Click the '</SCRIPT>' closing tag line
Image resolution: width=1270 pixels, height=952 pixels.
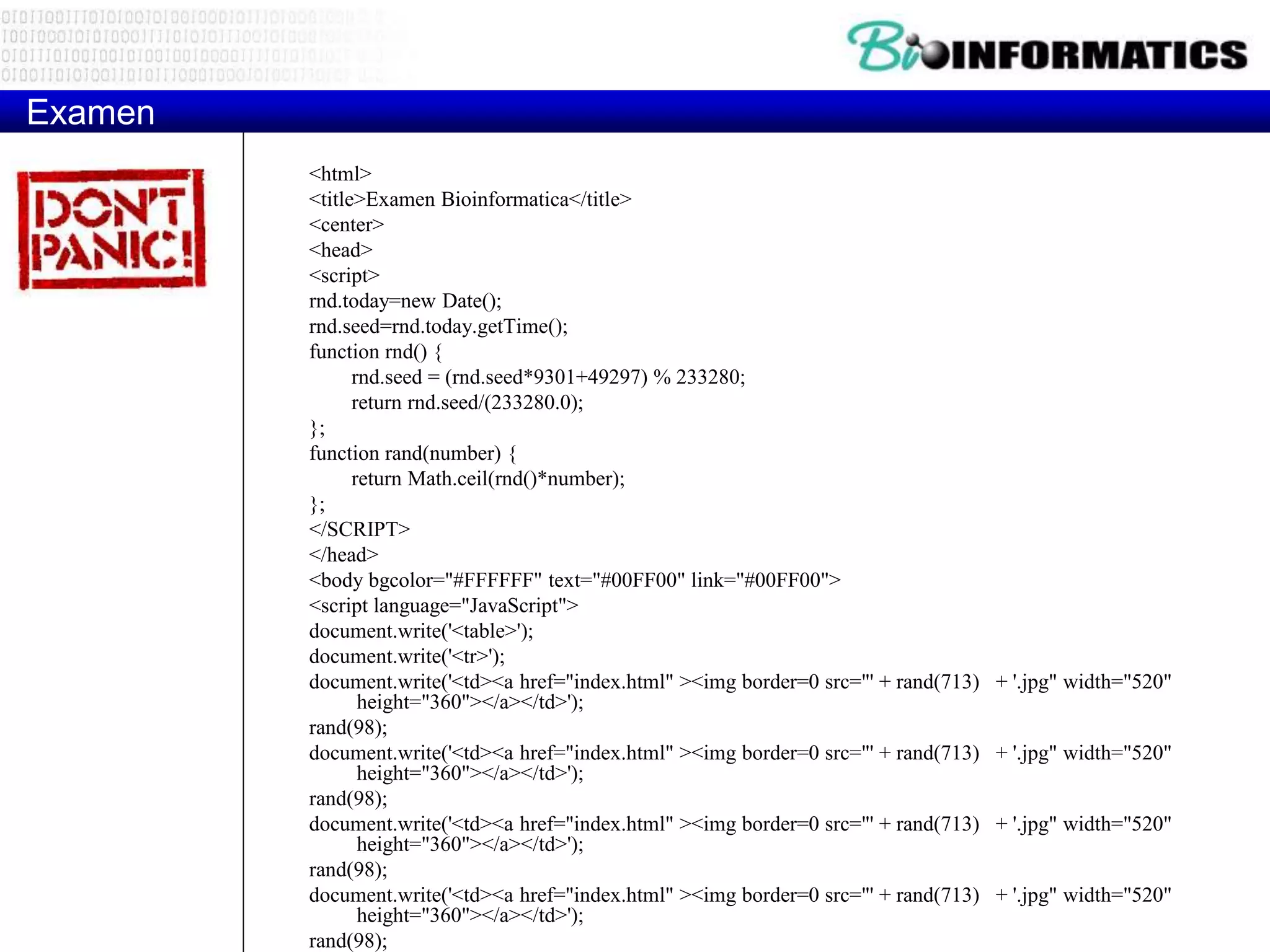(x=360, y=529)
